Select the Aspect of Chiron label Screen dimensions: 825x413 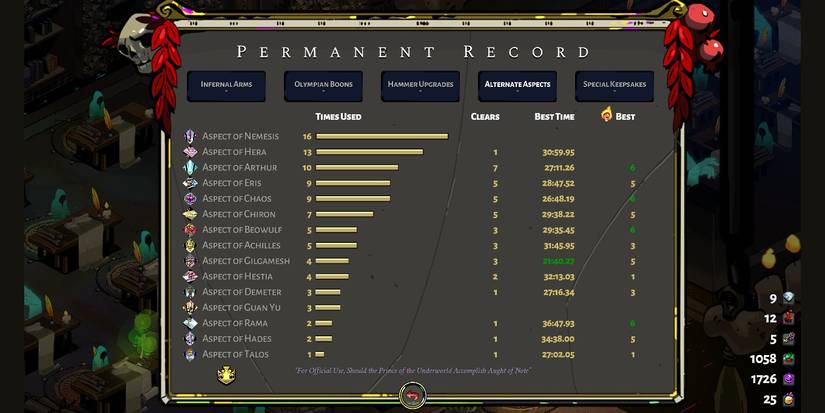tap(239, 214)
